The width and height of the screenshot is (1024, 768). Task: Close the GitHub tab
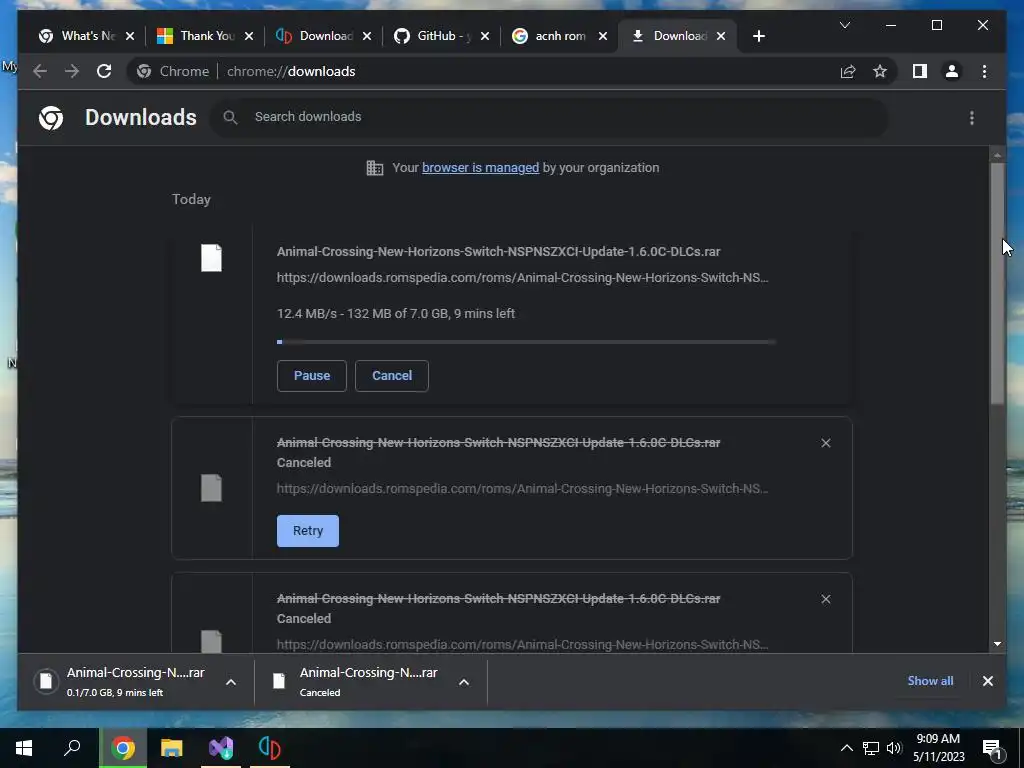pos(485,37)
